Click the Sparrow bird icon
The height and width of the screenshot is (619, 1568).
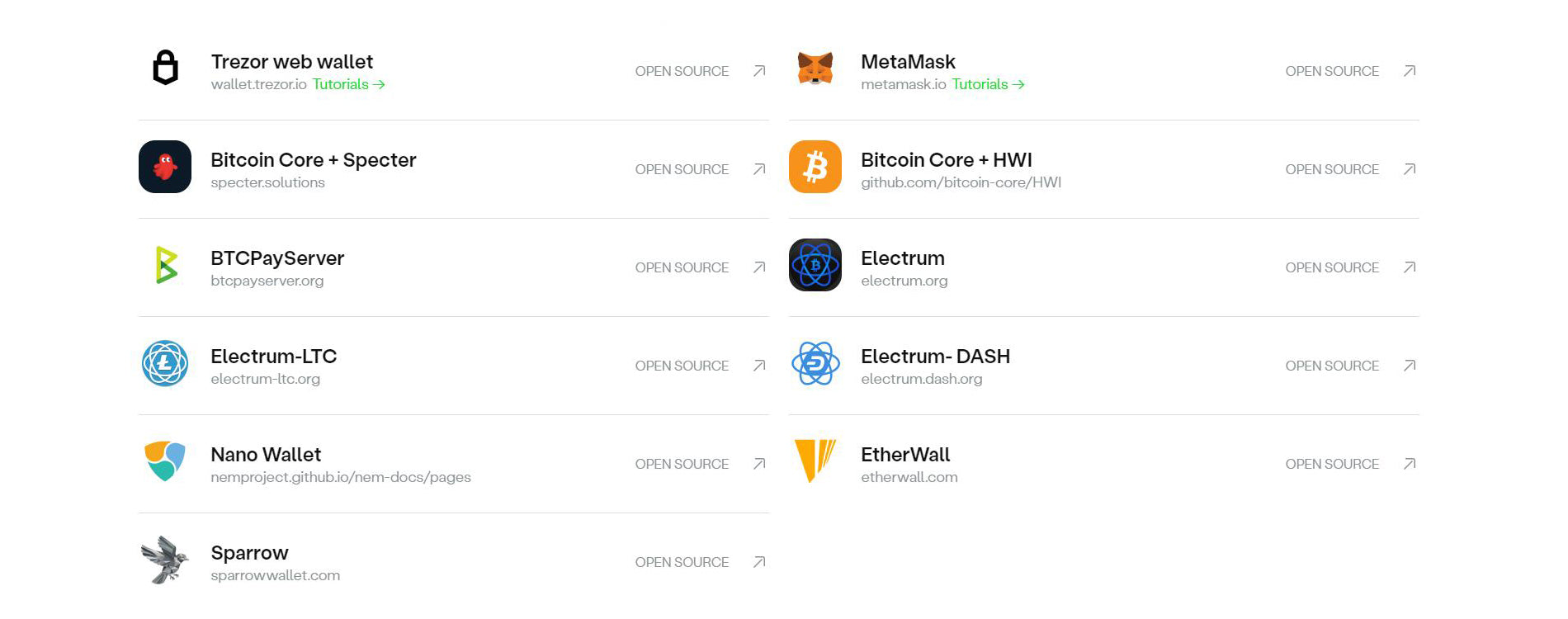coord(165,560)
